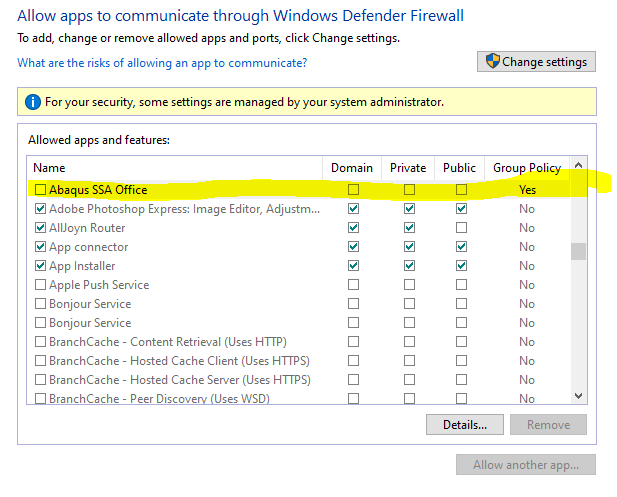Image resolution: width=617 pixels, height=497 pixels.
Task: Enable the Apple Push Service checkbox
Action: pos(40,285)
